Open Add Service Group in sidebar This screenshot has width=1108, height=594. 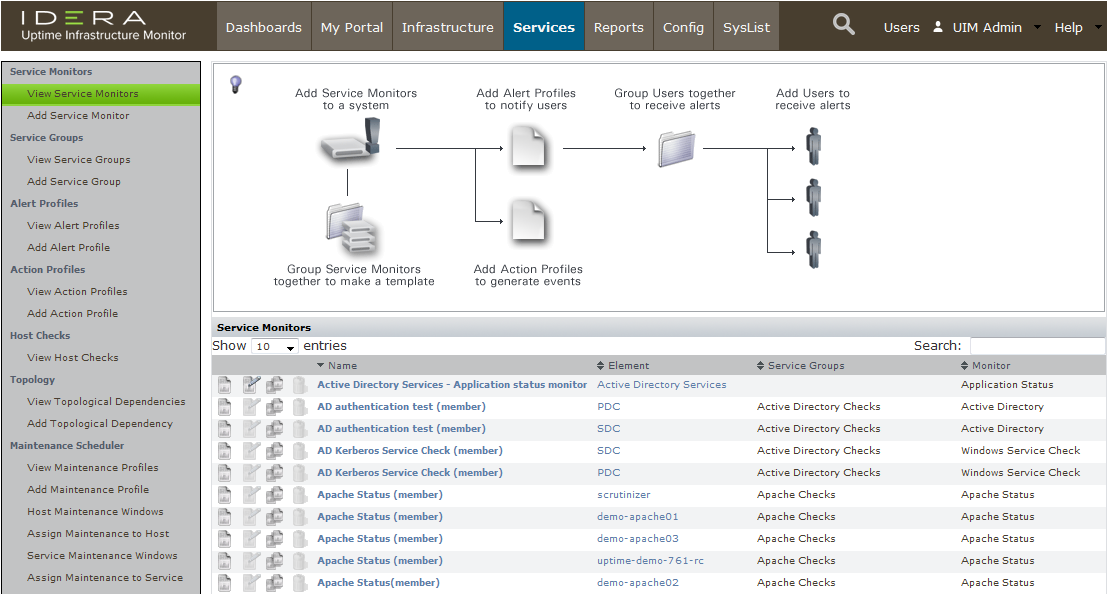pos(73,182)
